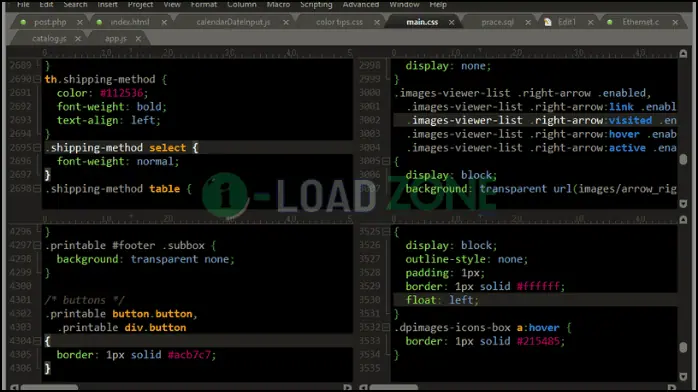Click the green status dot on Ethernet.c tab
This screenshot has height=392, width=698.
pyautogui.click(x=610, y=22)
